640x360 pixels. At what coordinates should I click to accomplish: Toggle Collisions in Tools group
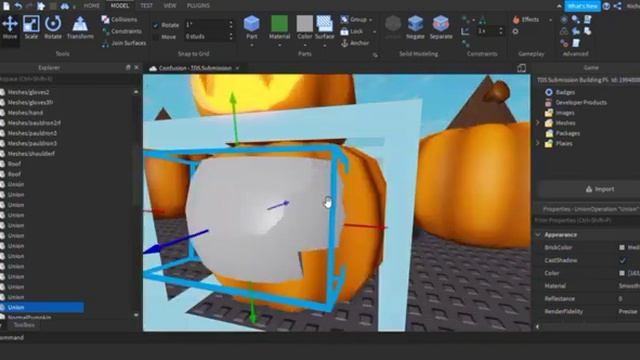click(x=120, y=19)
